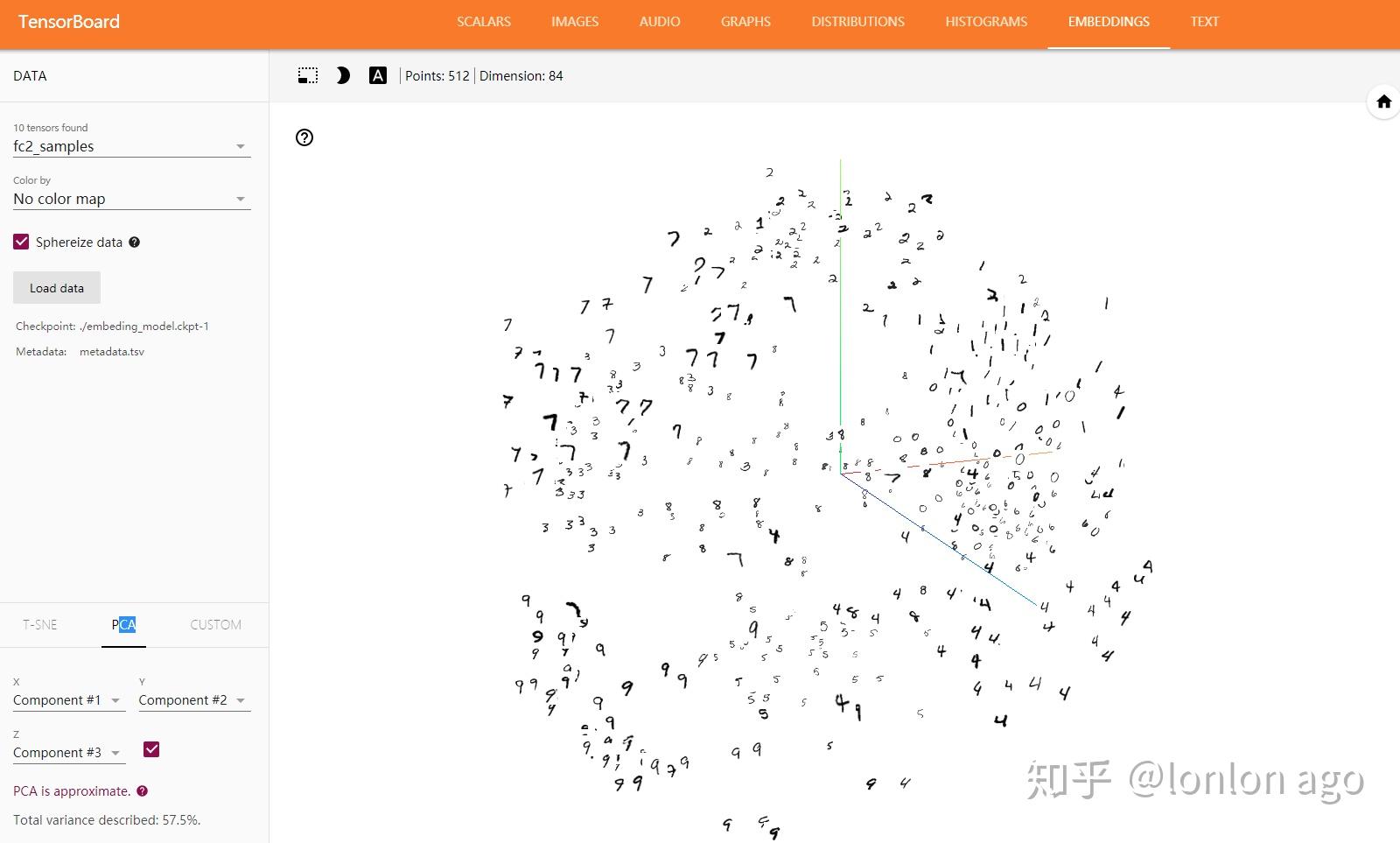Toggle night mode with the moon icon

(343, 75)
